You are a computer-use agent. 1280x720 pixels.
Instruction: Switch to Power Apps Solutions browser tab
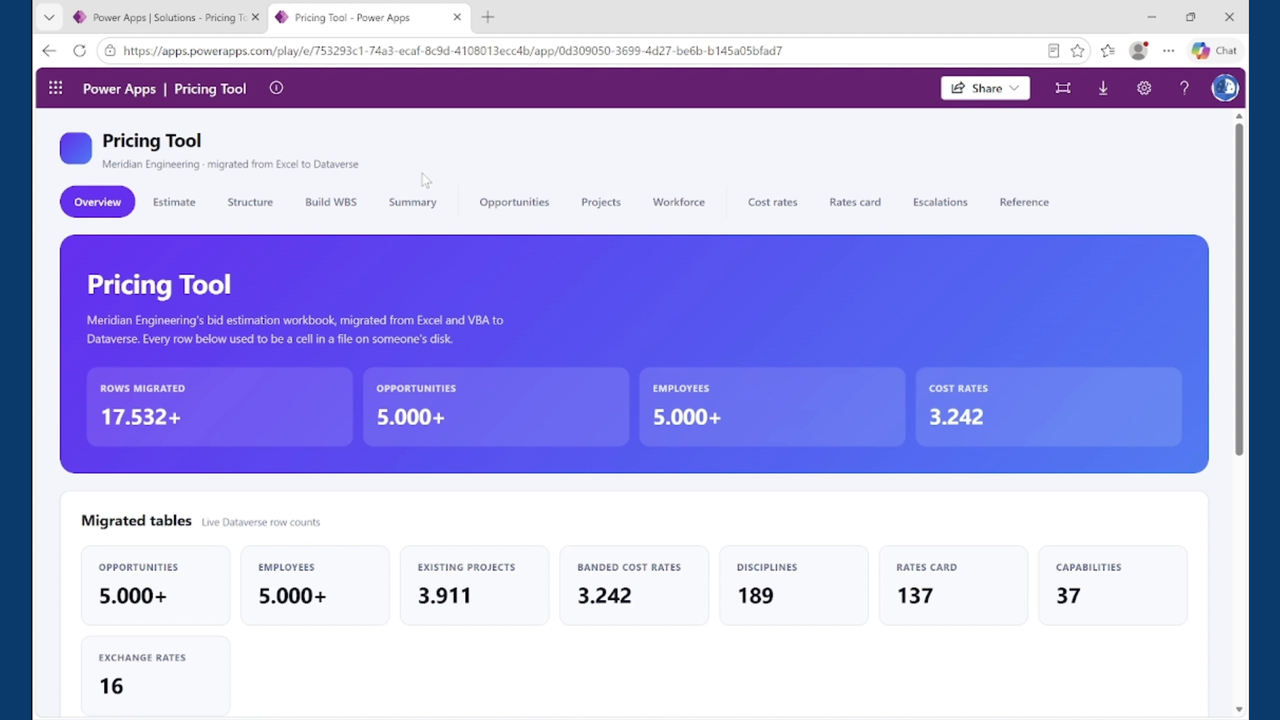(x=166, y=17)
